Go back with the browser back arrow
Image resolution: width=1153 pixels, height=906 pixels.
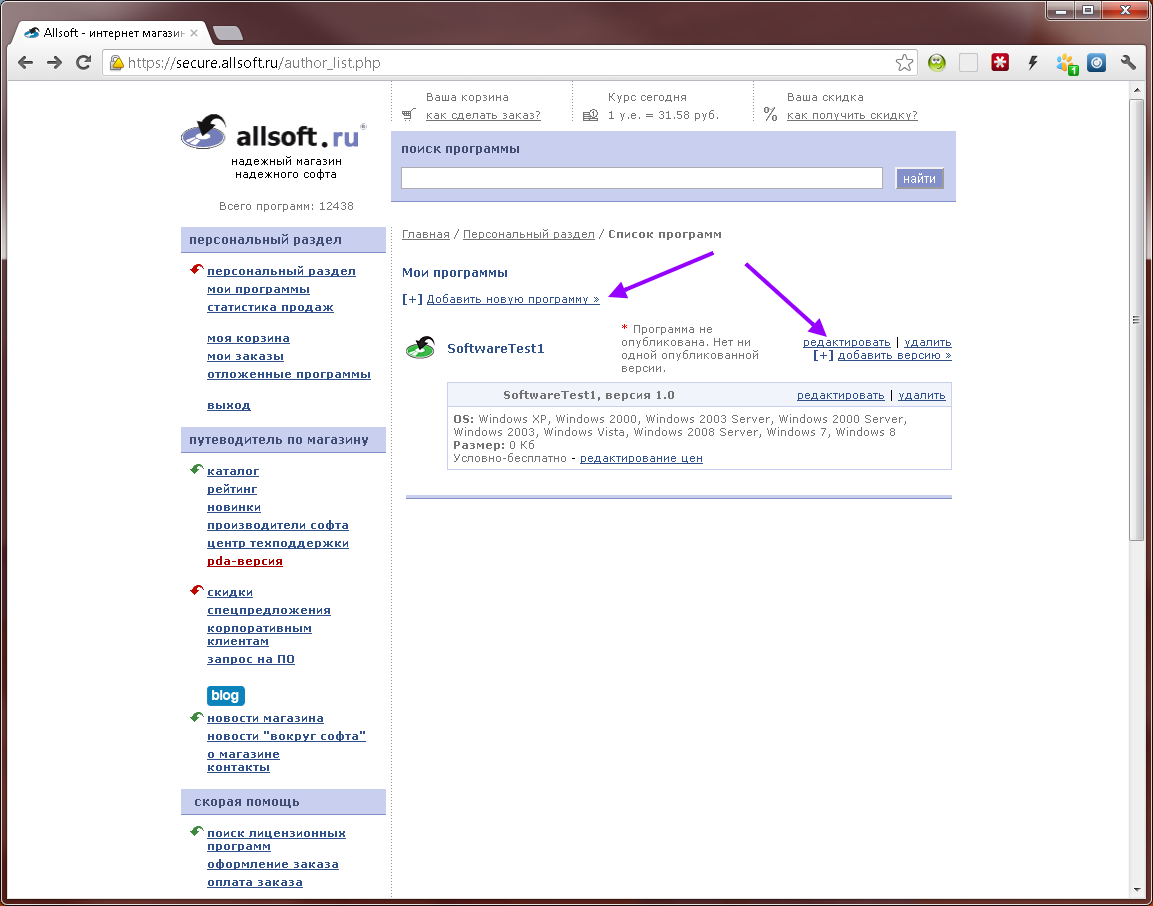tap(26, 63)
